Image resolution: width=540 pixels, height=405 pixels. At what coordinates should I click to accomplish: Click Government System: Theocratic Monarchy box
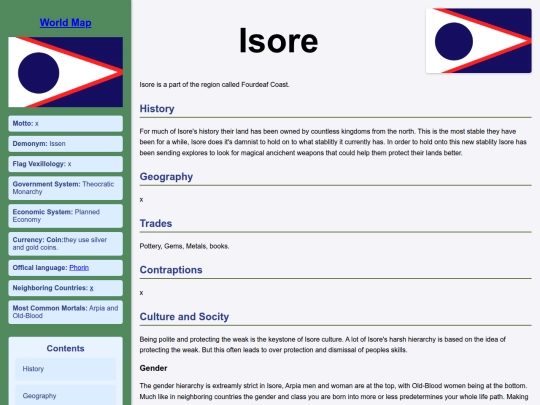65,188
